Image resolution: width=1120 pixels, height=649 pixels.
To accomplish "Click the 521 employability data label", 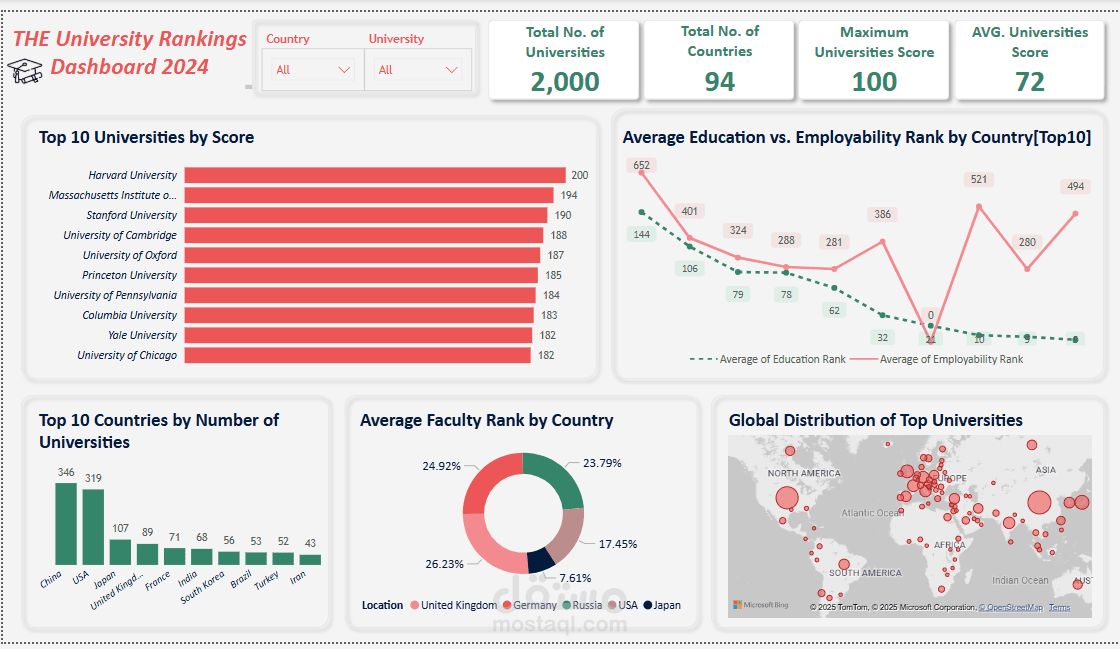I will point(979,179).
